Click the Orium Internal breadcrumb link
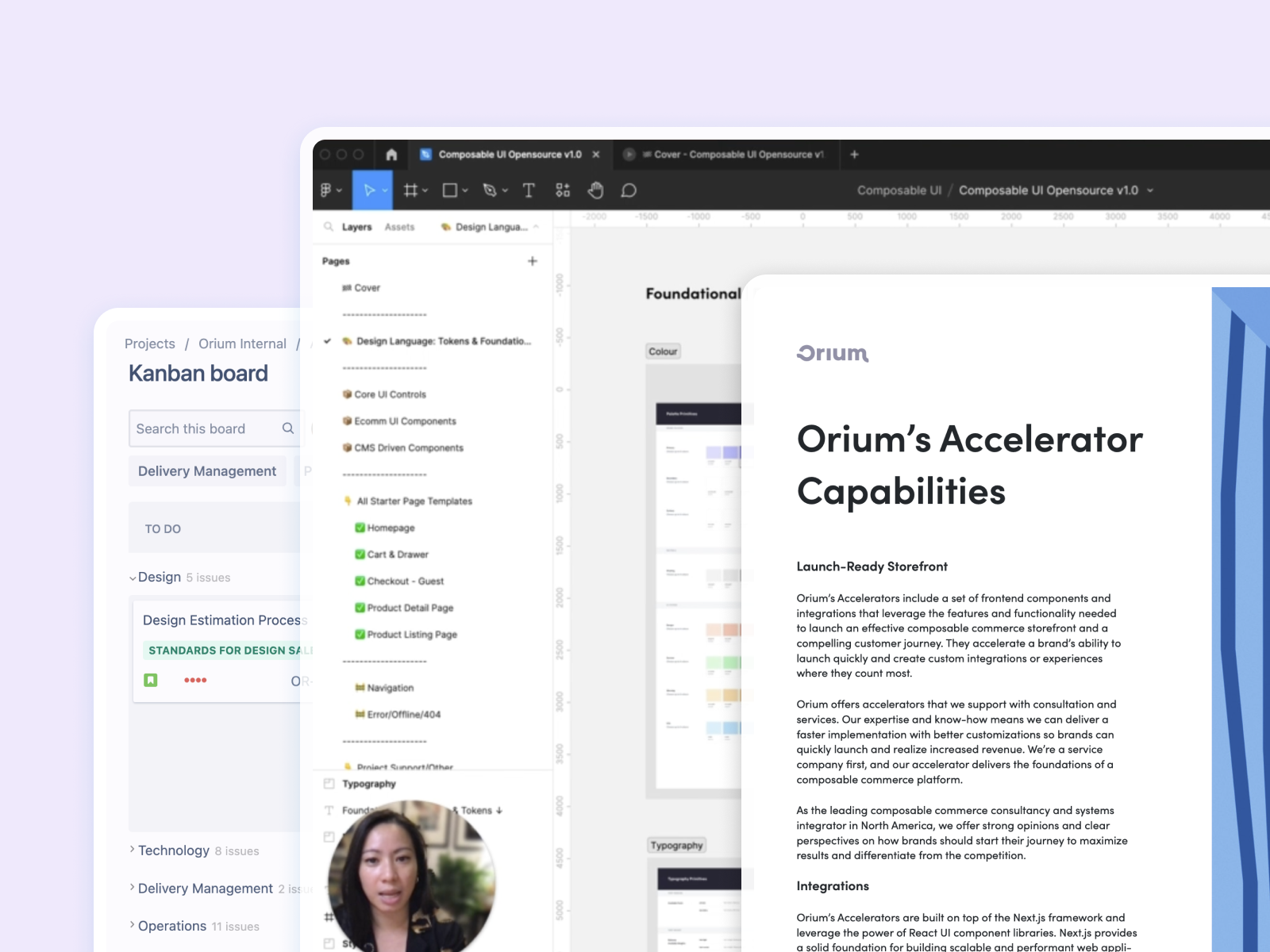Viewport: 1270px width, 952px height. [x=242, y=344]
